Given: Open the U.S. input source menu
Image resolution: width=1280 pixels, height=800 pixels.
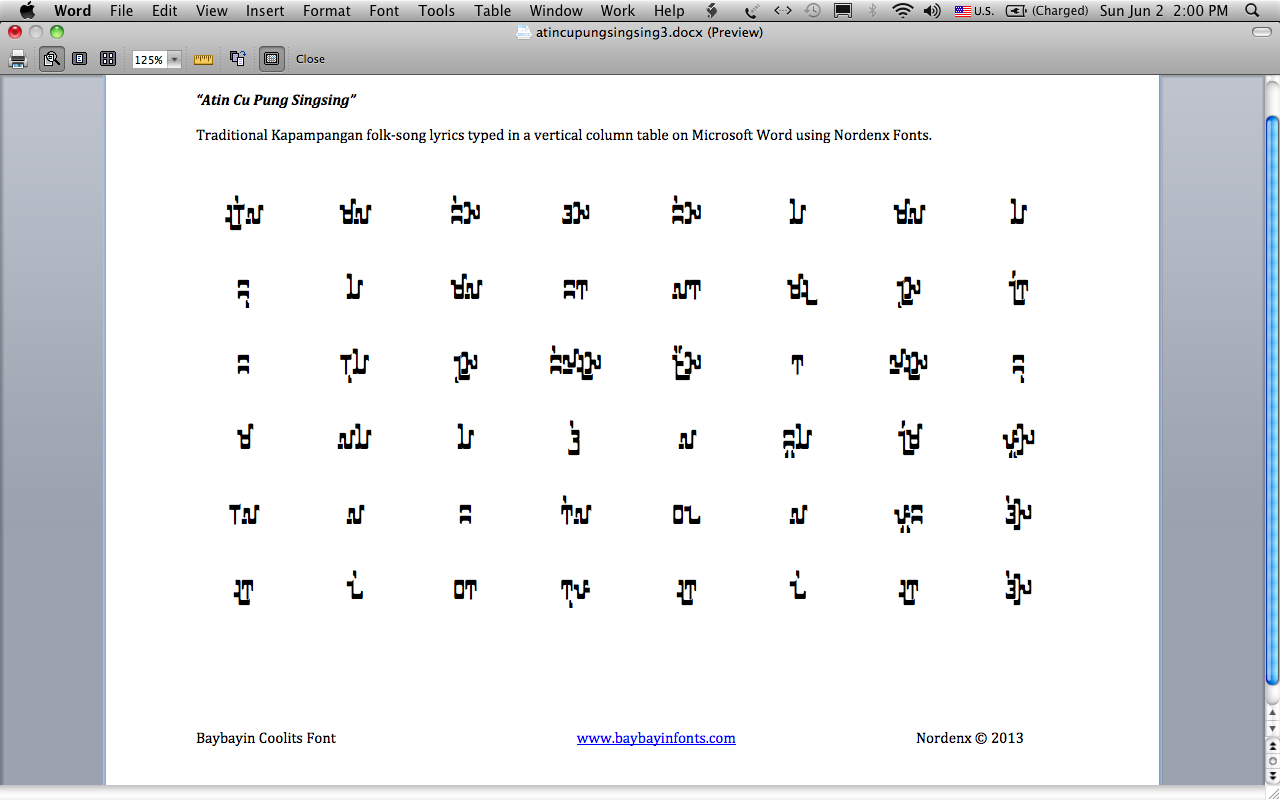Looking at the screenshot, I should click(x=974, y=11).
